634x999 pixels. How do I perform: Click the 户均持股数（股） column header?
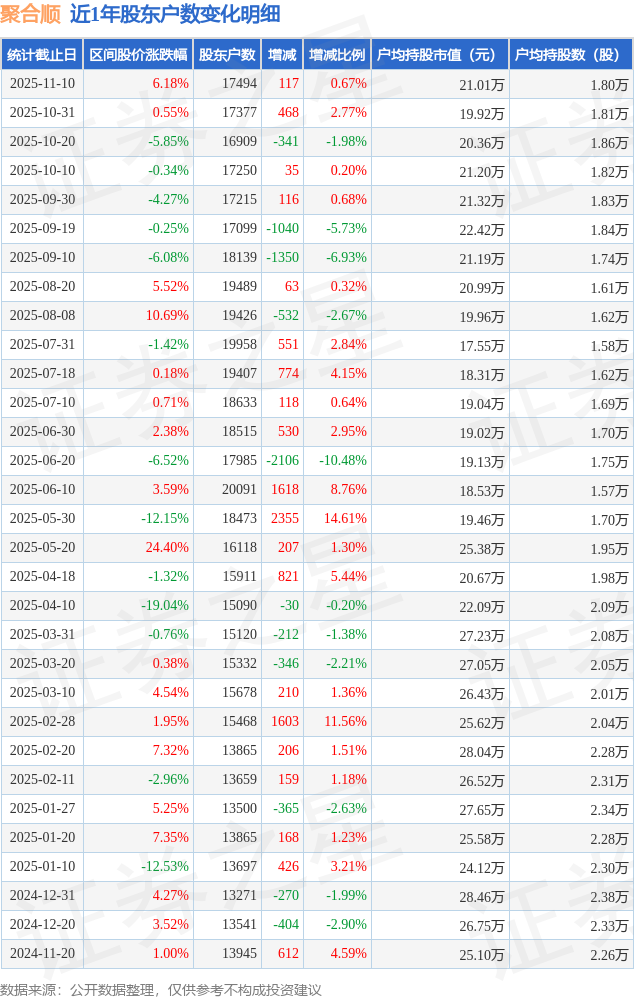(x=570, y=55)
